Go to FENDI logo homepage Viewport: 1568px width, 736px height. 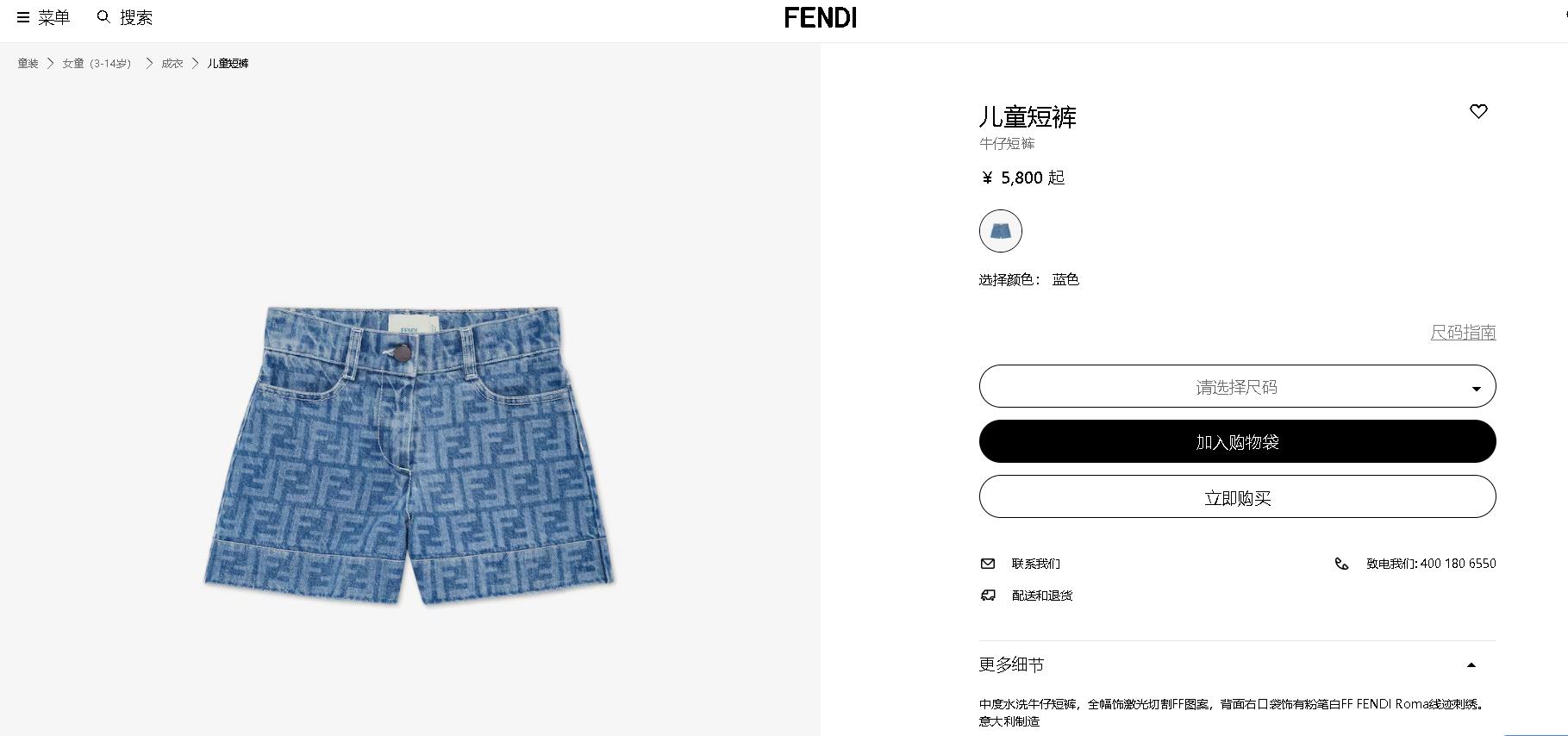coord(821,17)
